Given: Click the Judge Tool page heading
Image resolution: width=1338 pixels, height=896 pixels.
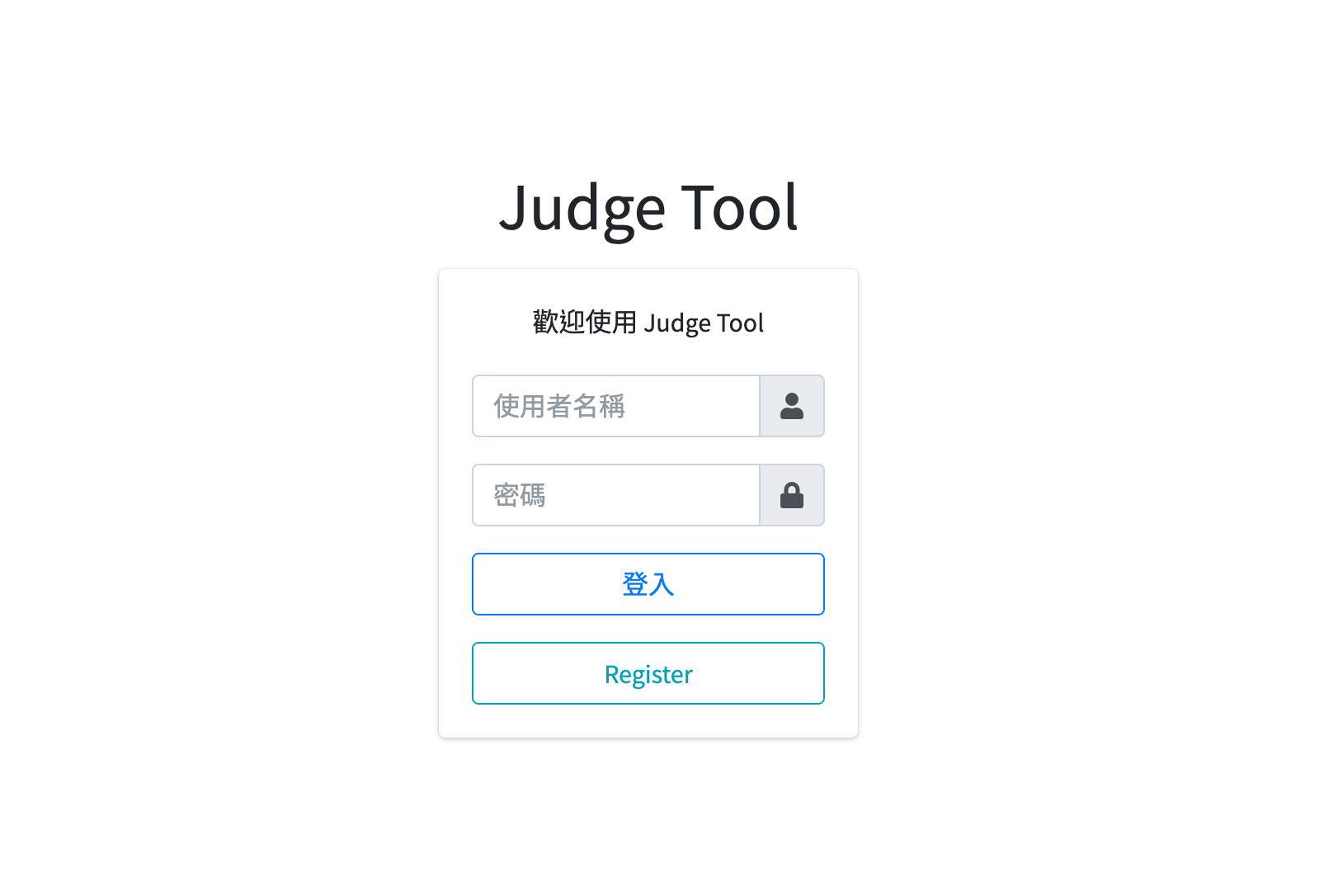Looking at the screenshot, I should click(x=648, y=208).
